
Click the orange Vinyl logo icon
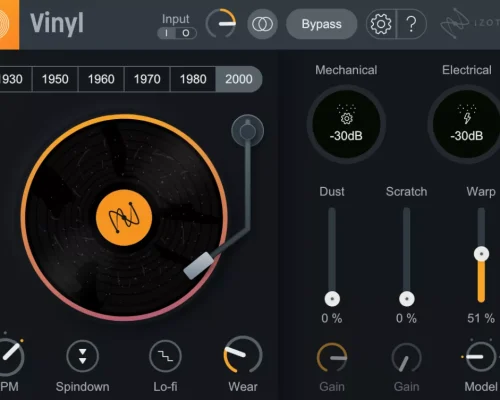(9, 25)
